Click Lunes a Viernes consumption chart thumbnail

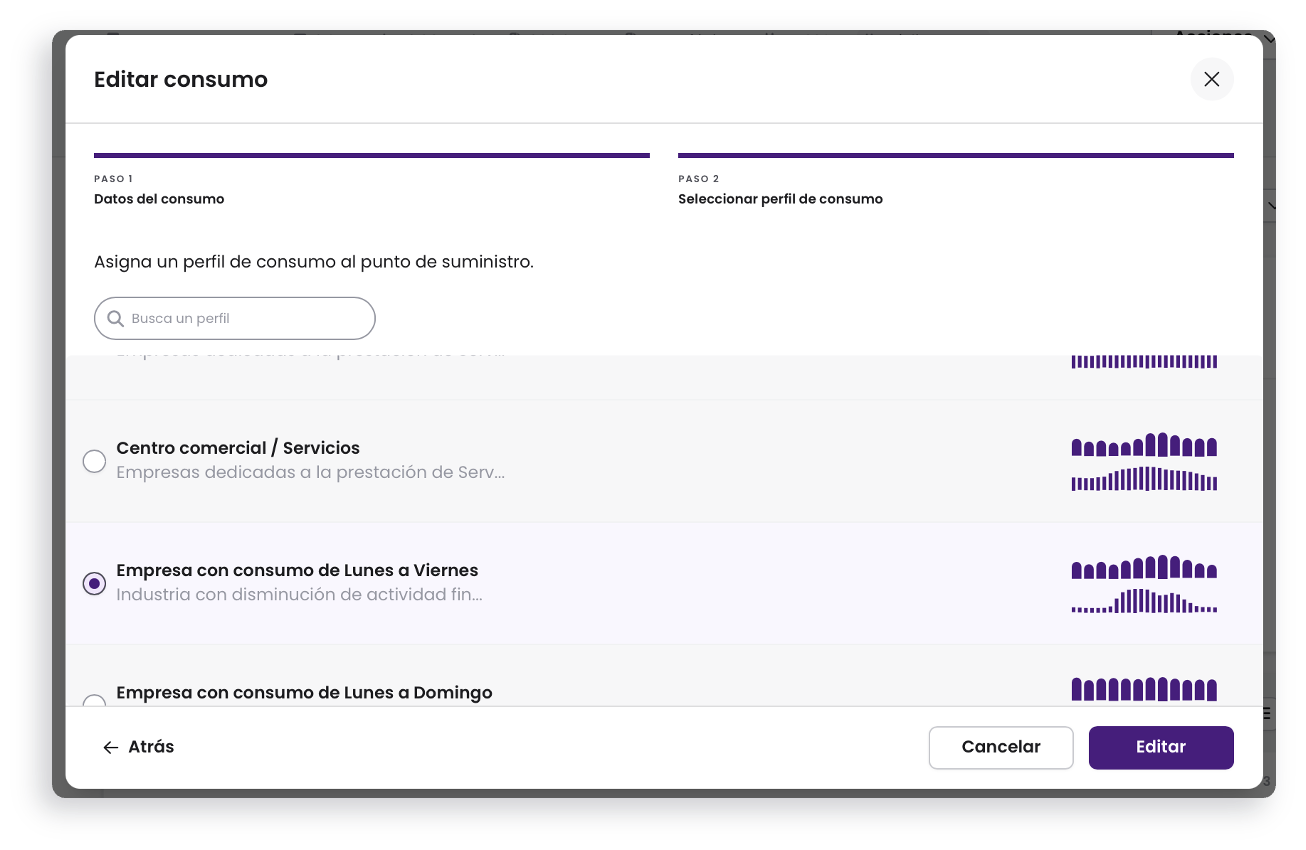1144,584
